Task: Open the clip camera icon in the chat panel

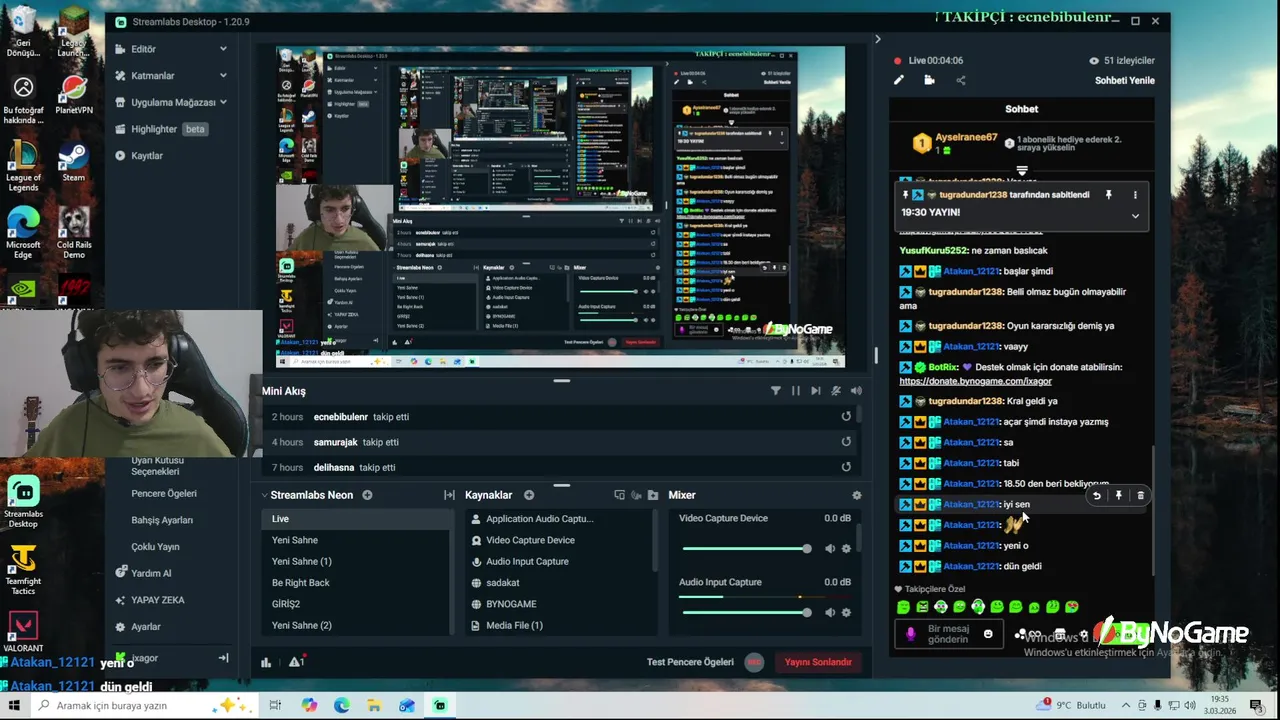Action: [929, 81]
